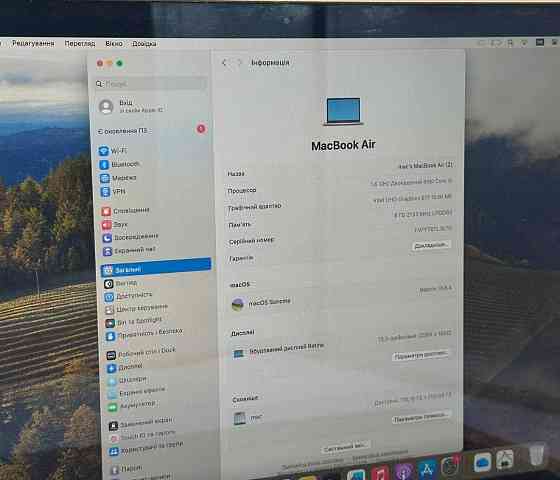Open the Довідка menu
Viewport: 560px width, 480px height.
pos(144,44)
